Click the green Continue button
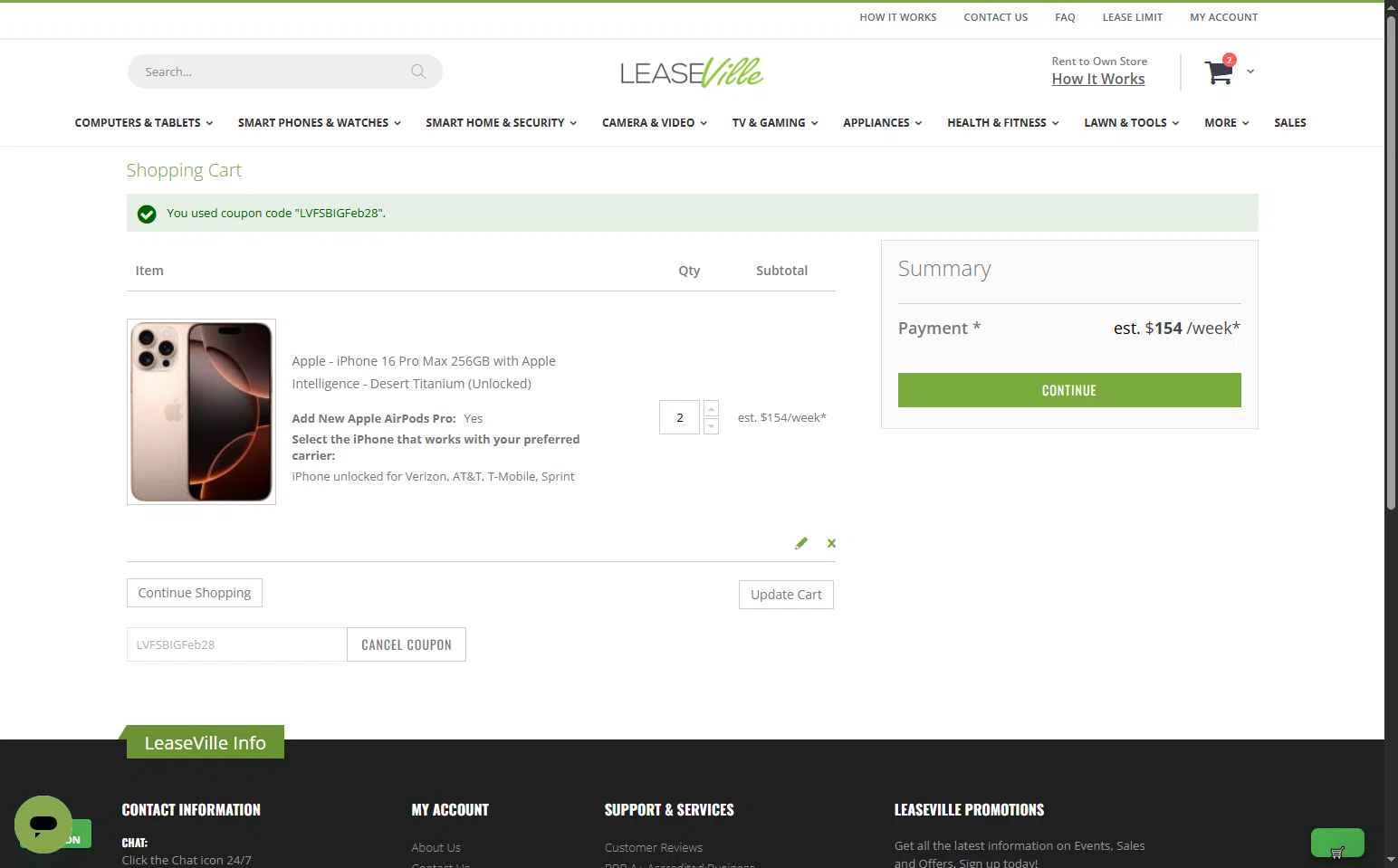The image size is (1398, 868). coord(1069,390)
